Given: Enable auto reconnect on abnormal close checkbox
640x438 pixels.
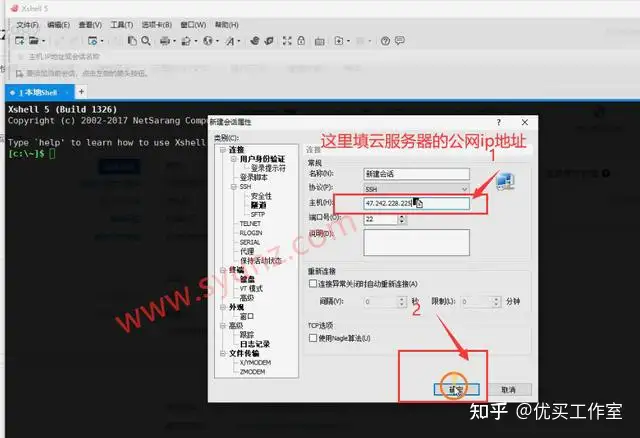Looking at the screenshot, I should point(313,283).
